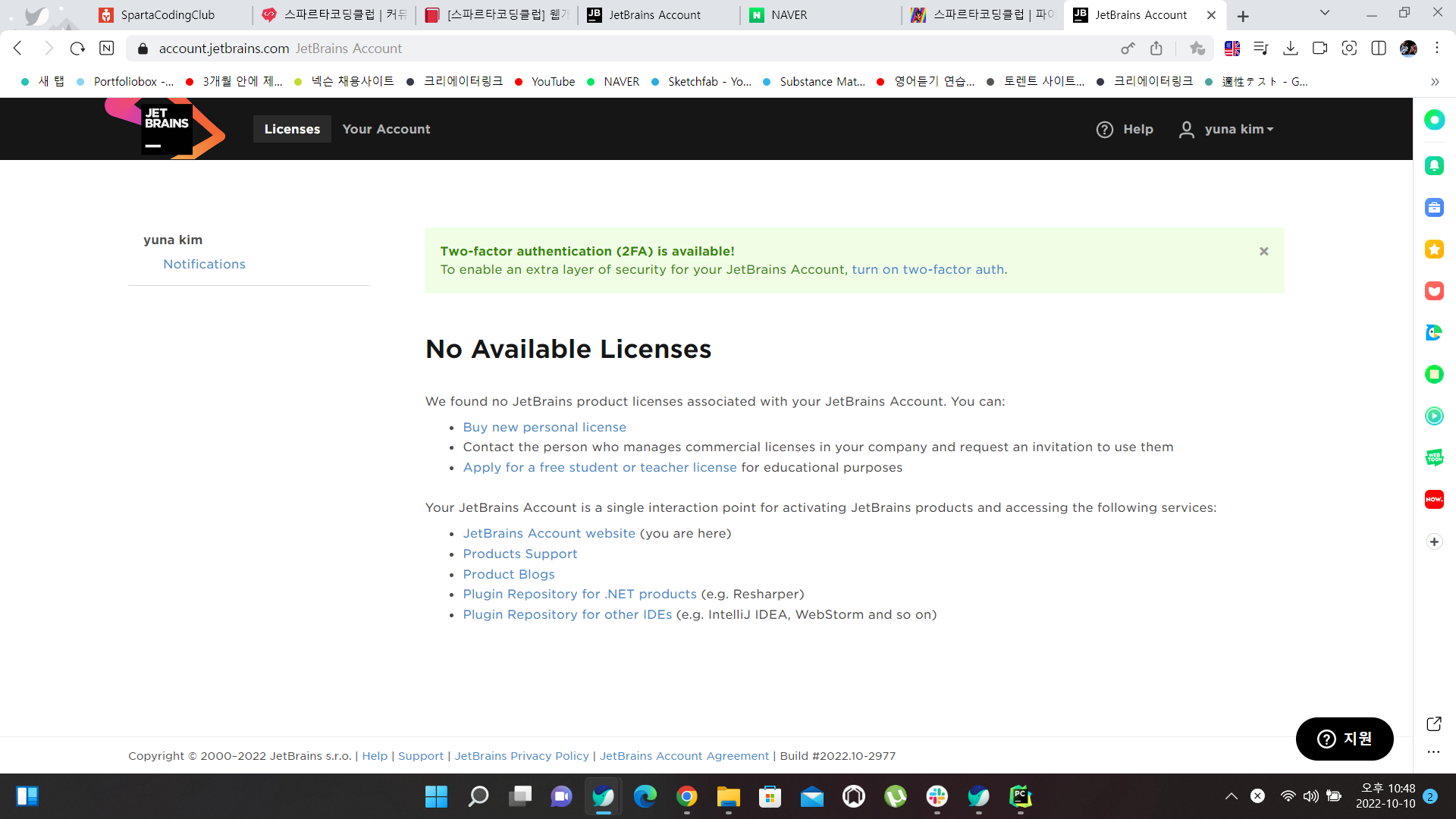The width and height of the screenshot is (1456, 819).
Task: Show hidden system tray icons
Action: (x=1232, y=796)
